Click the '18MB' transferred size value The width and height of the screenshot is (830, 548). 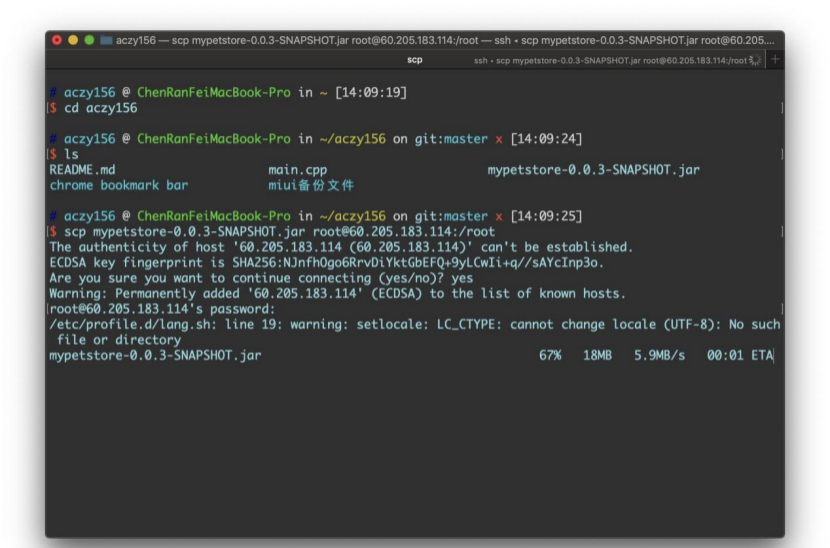click(597, 355)
